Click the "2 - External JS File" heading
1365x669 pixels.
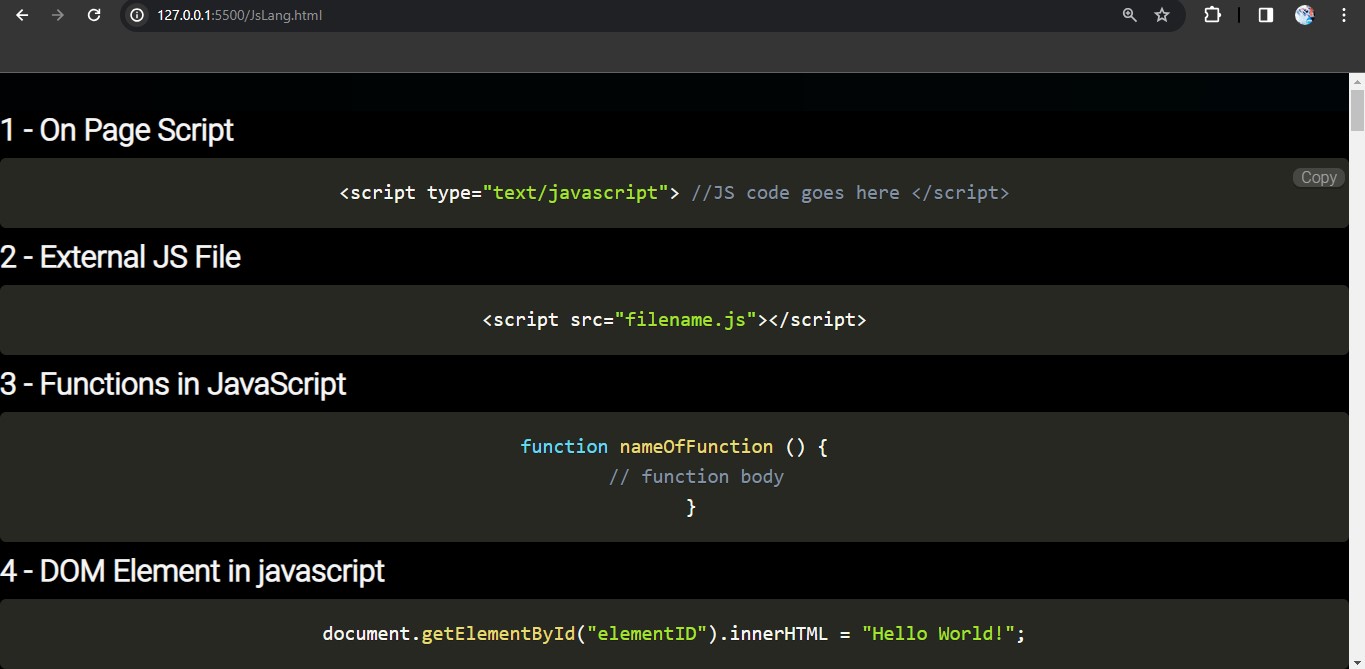120,257
